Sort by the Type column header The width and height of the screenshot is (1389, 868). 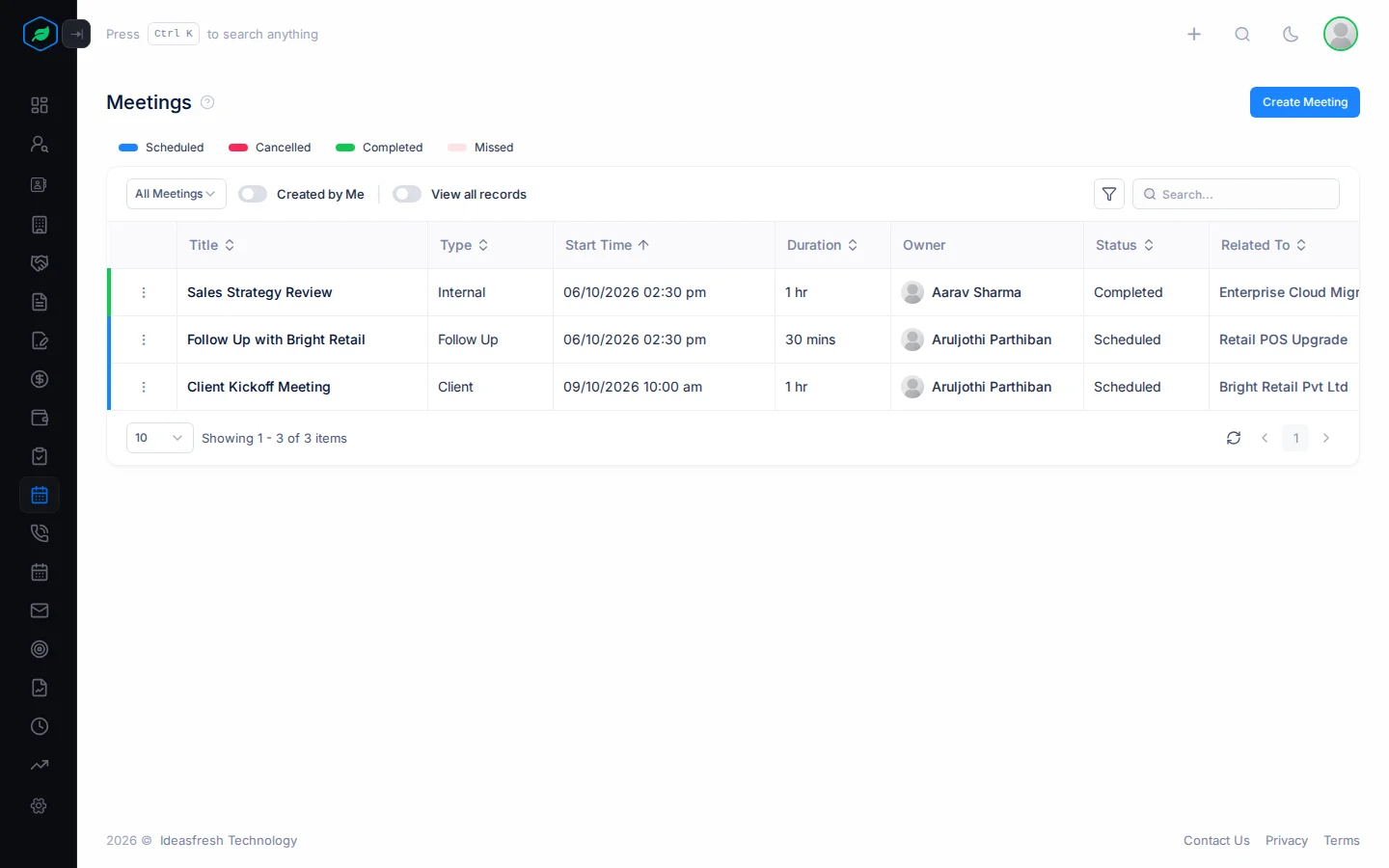464,245
